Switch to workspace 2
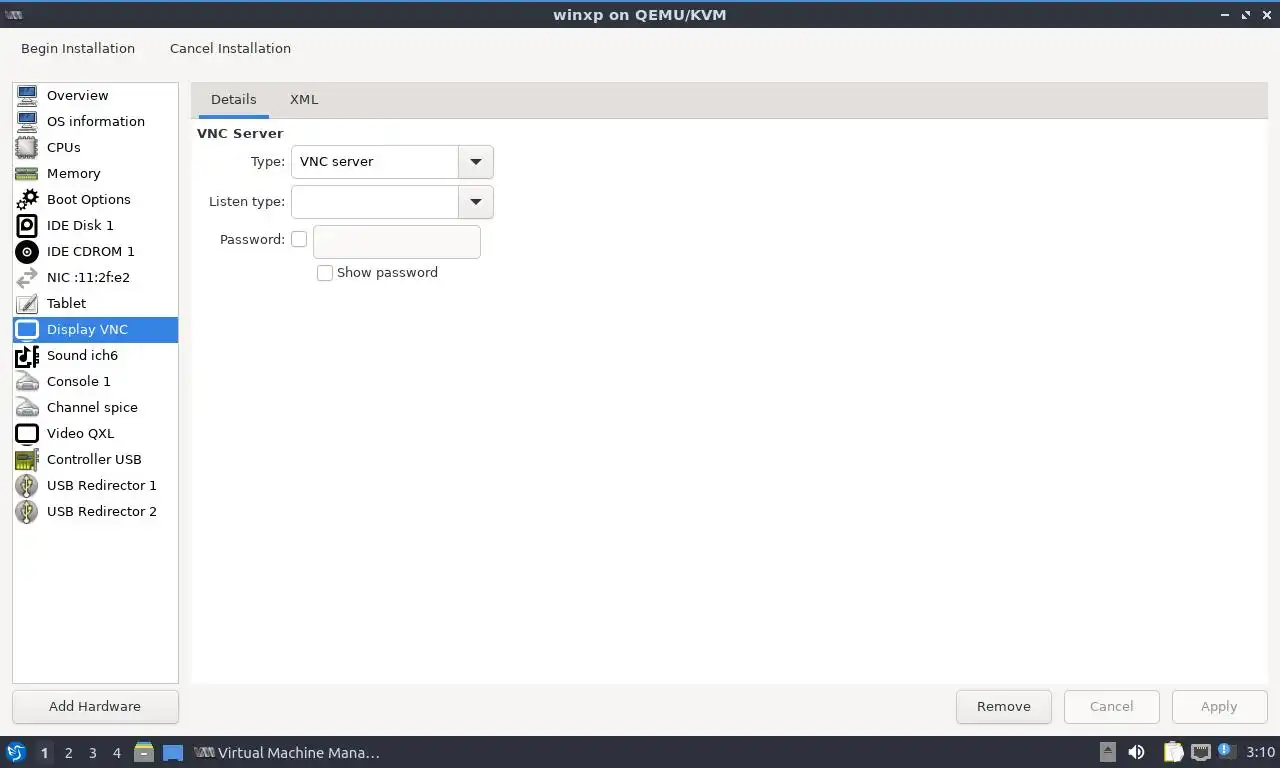Viewport: 1280px width, 768px height. pyautogui.click(x=68, y=753)
